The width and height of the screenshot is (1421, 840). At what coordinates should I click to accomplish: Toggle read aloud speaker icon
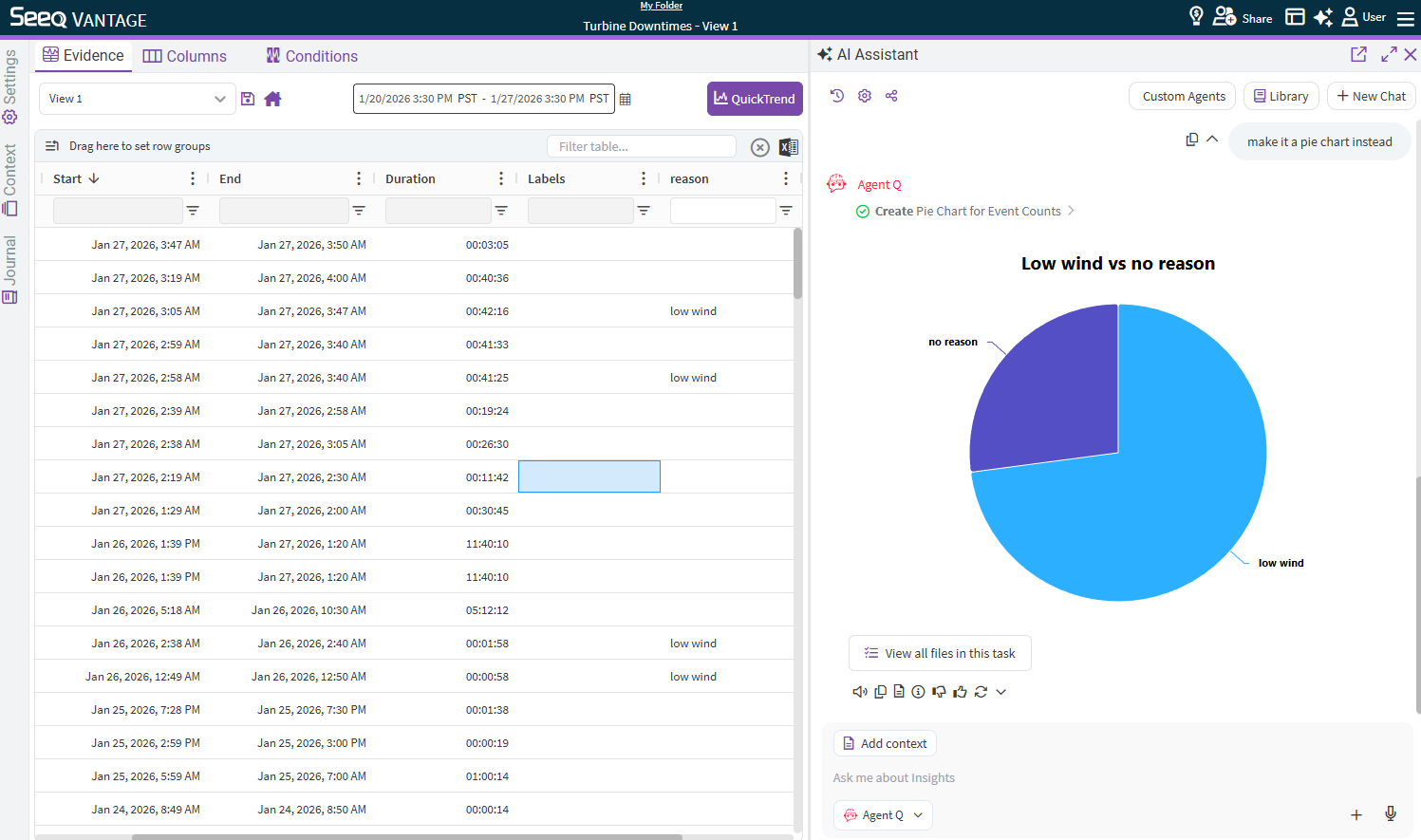(x=859, y=692)
